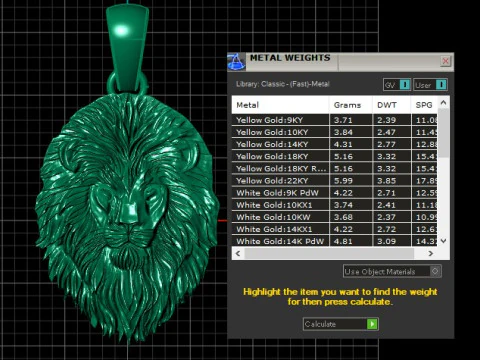Select the Yellow Gold:9KY row
The height and width of the screenshot is (360, 480).
[x=334, y=120]
